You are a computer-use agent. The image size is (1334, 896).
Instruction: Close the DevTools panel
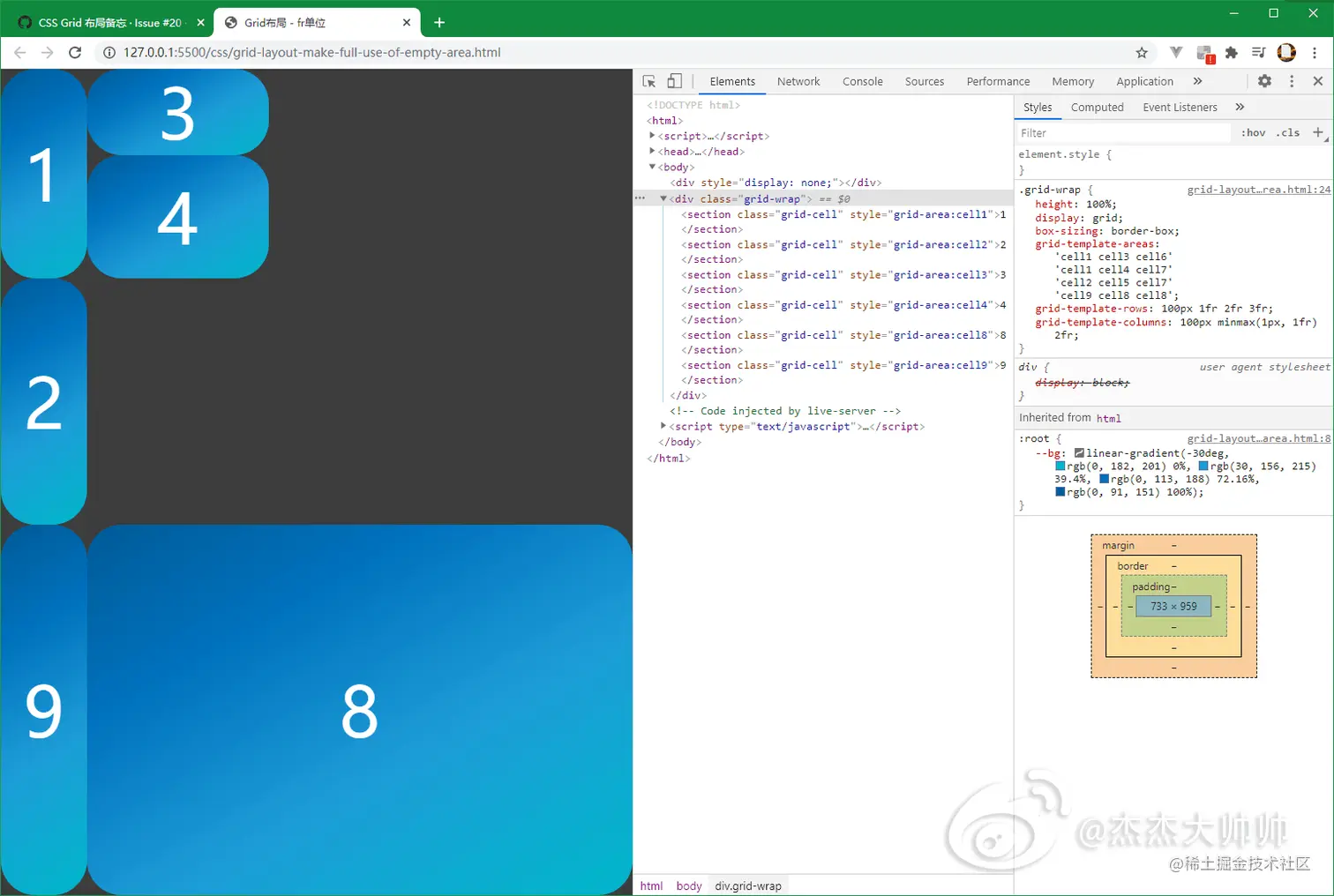point(1318,81)
